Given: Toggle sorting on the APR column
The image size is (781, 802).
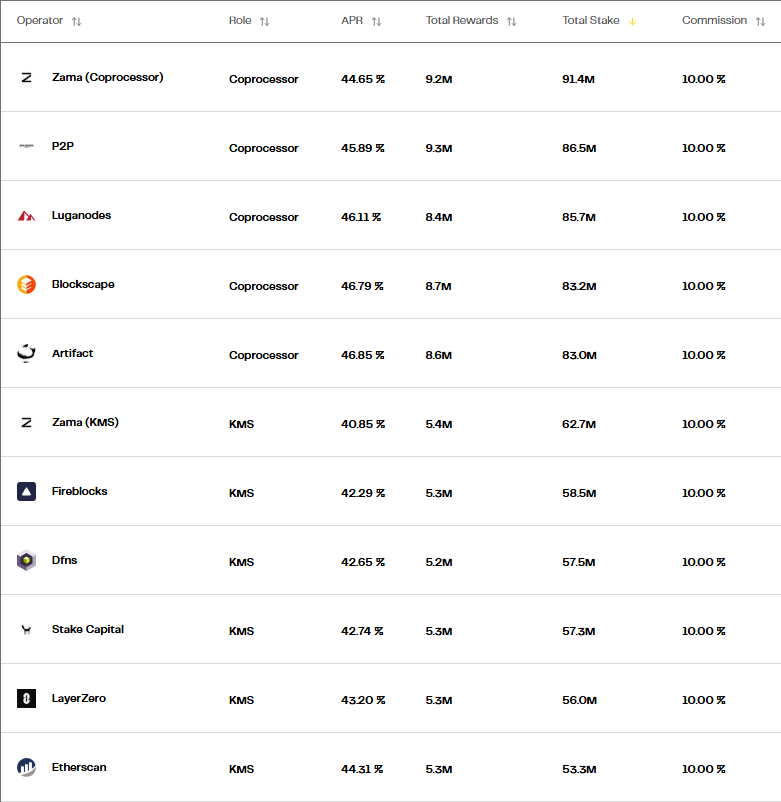Looking at the screenshot, I should tap(376, 19).
